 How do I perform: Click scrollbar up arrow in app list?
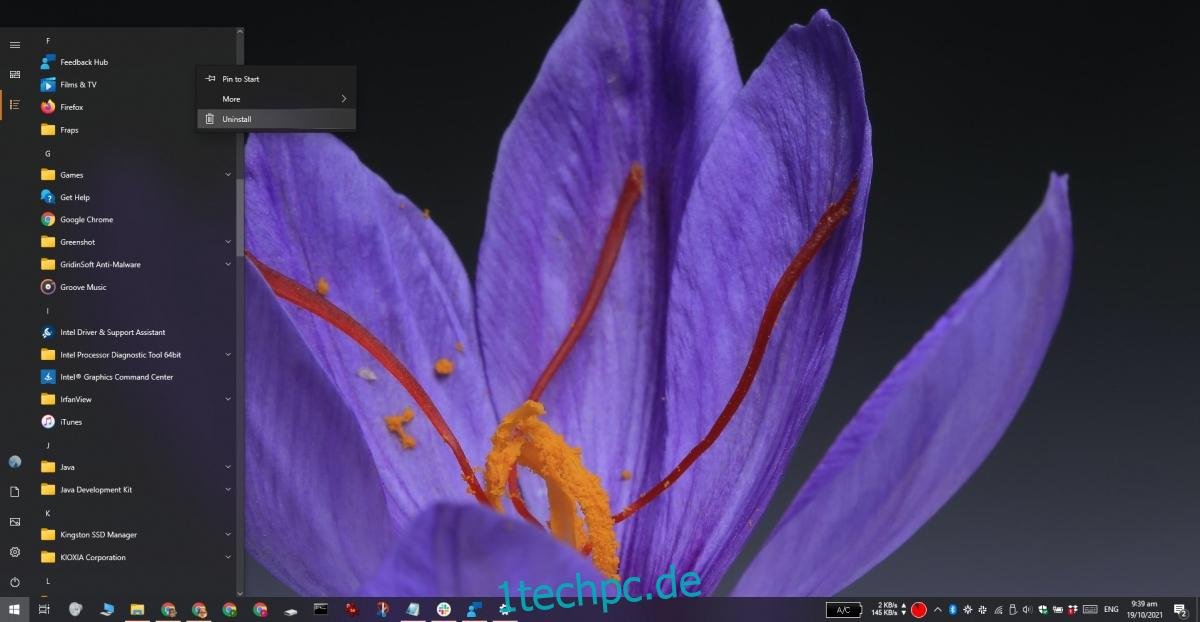coord(240,33)
